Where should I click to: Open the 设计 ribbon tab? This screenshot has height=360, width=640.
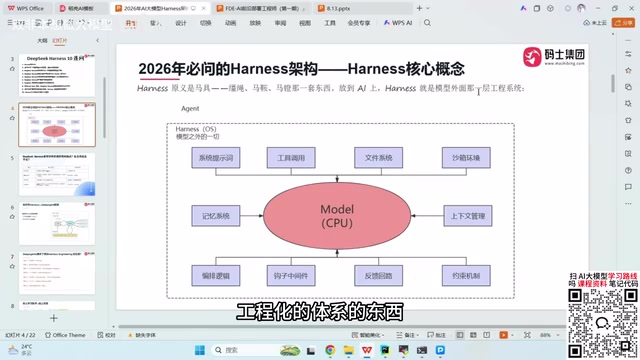[x=181, y=23]
